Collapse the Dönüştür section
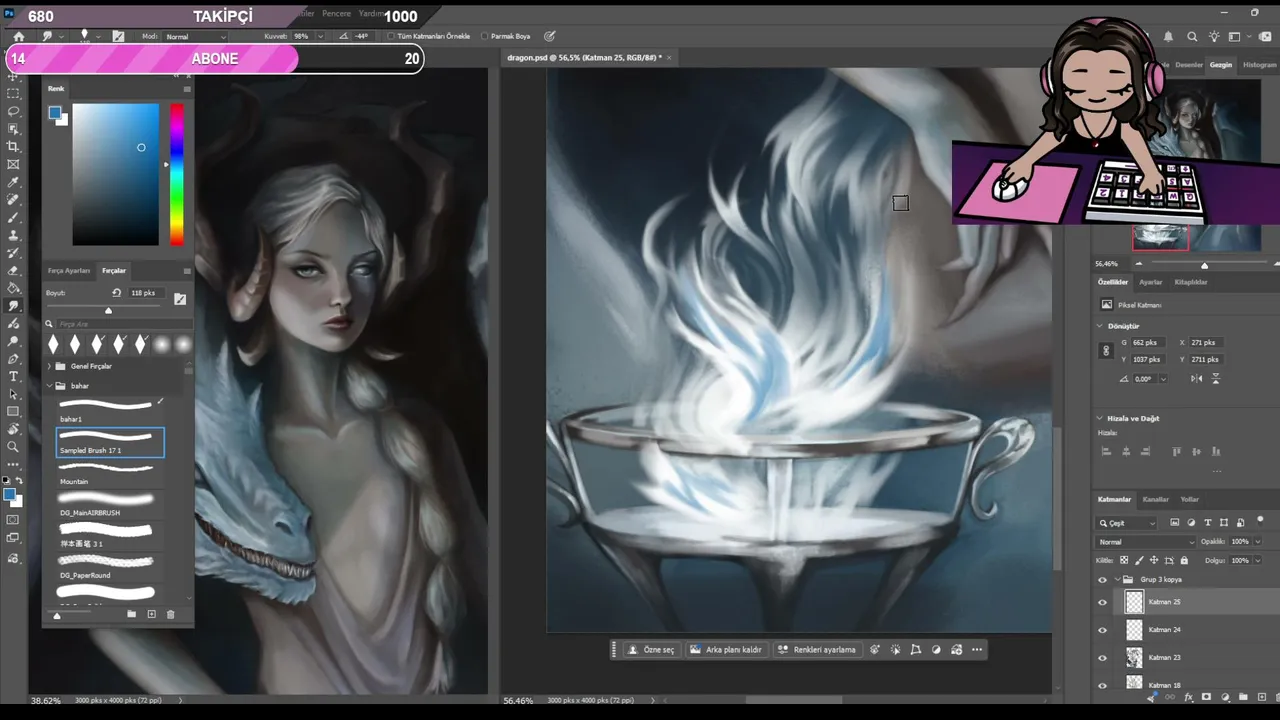 1100,326
